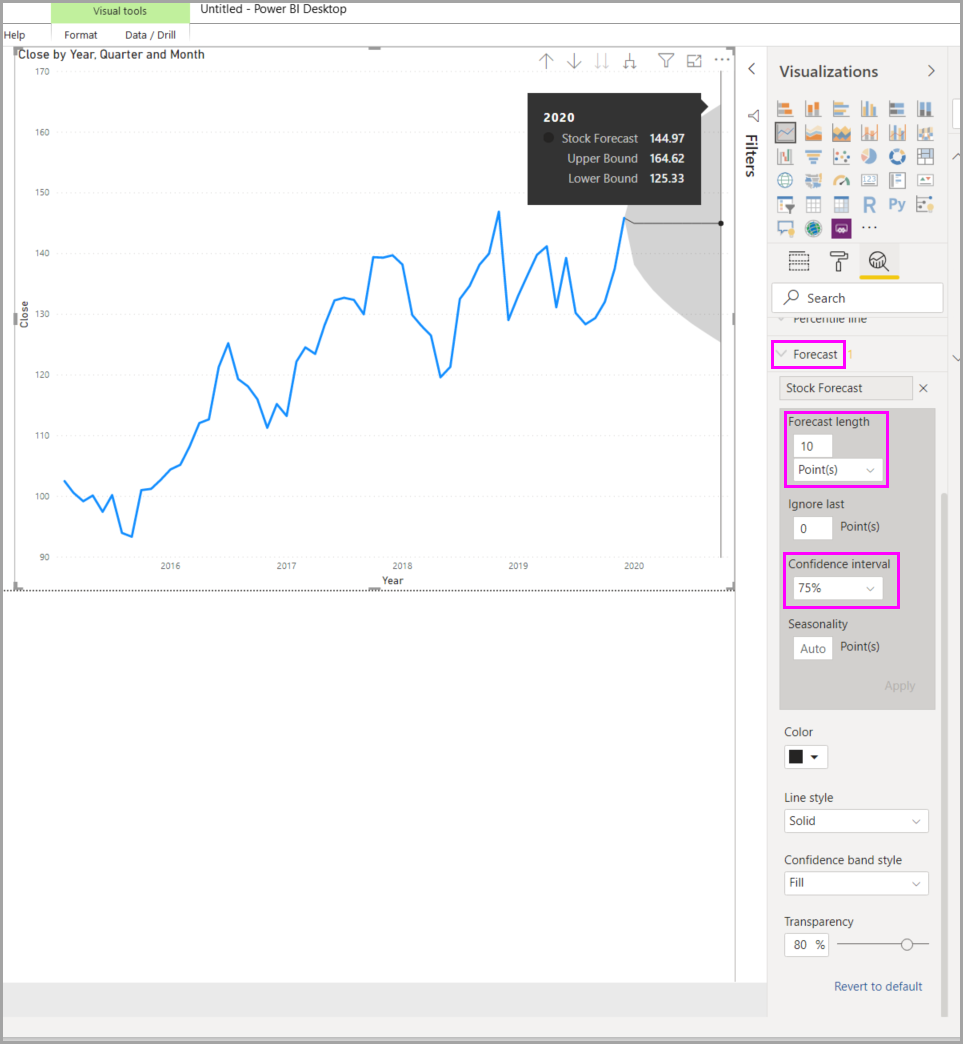This screenshot has width=963, height=1044.
Task: Open filters on this visual
Action: pos(665,61)
